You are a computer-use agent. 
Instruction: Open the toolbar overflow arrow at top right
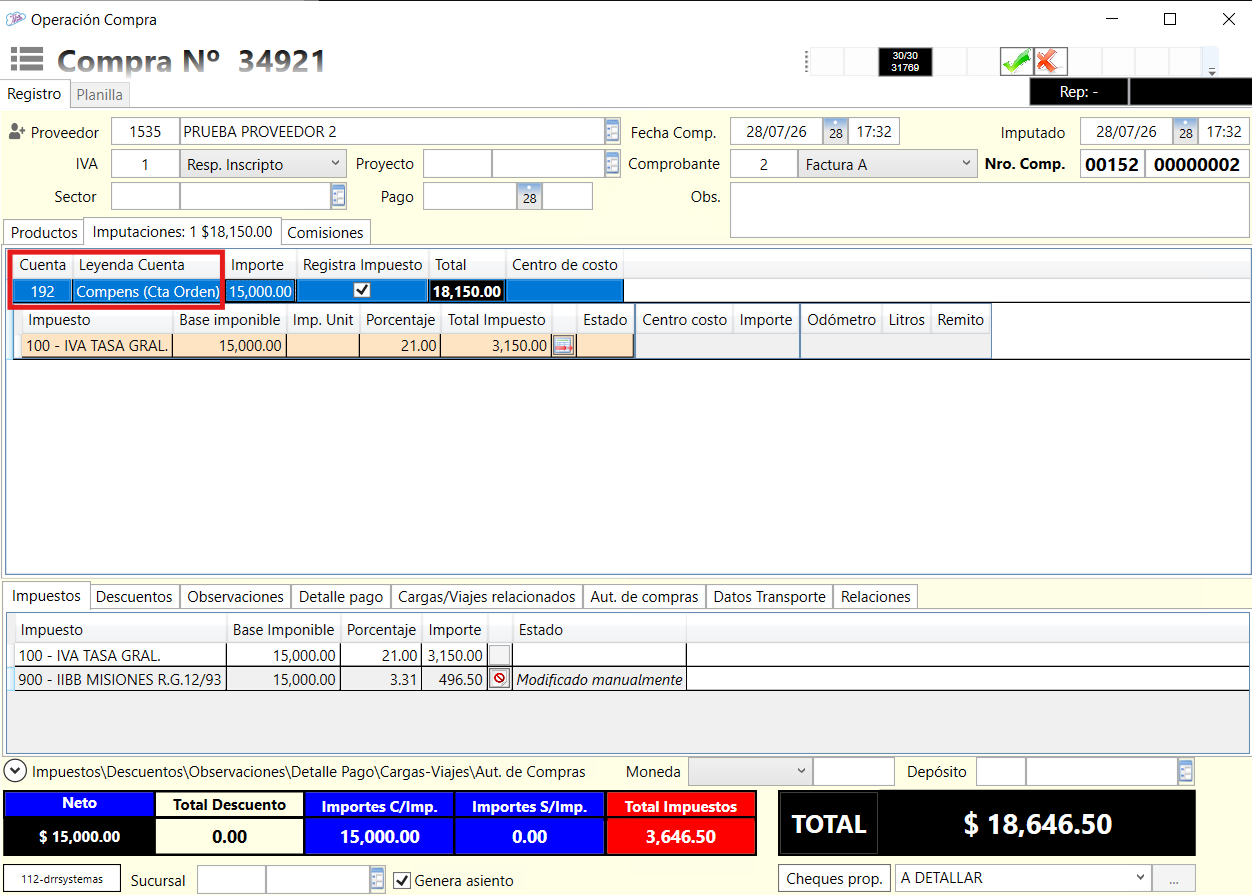coord(1211,71)
